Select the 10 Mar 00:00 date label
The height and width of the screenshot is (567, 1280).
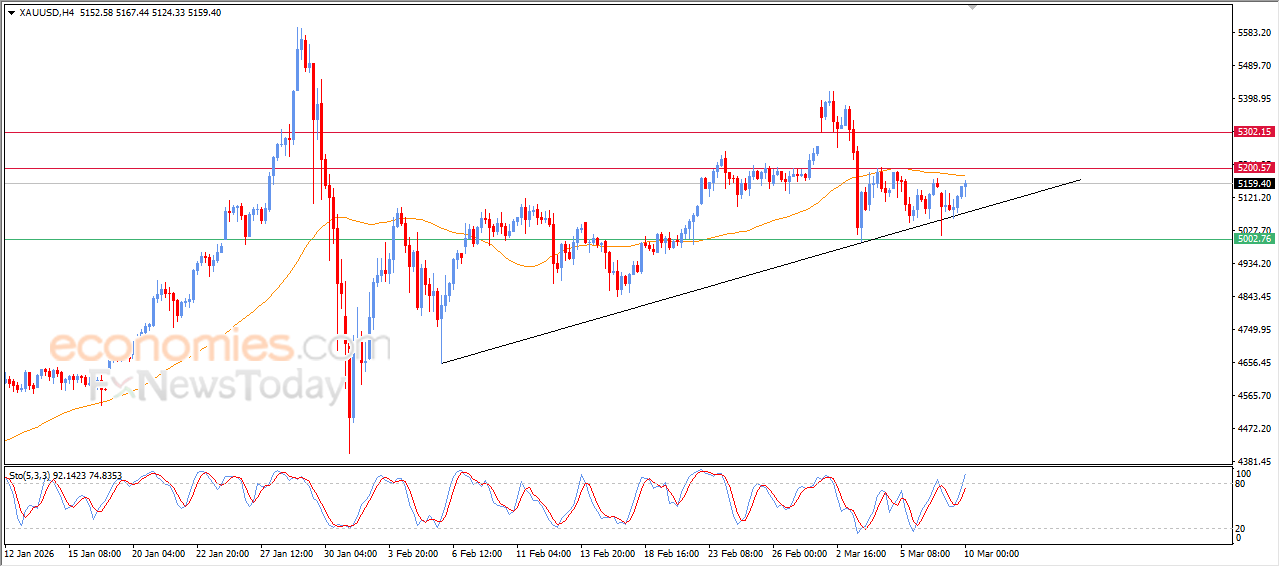[x=991, y=553]
